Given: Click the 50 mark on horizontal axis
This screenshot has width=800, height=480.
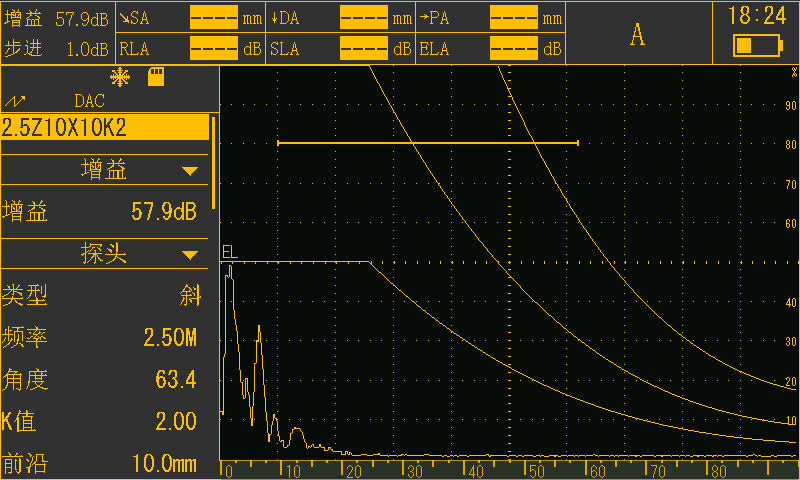Looking at the screenshot, I should (x=536, y=471).
